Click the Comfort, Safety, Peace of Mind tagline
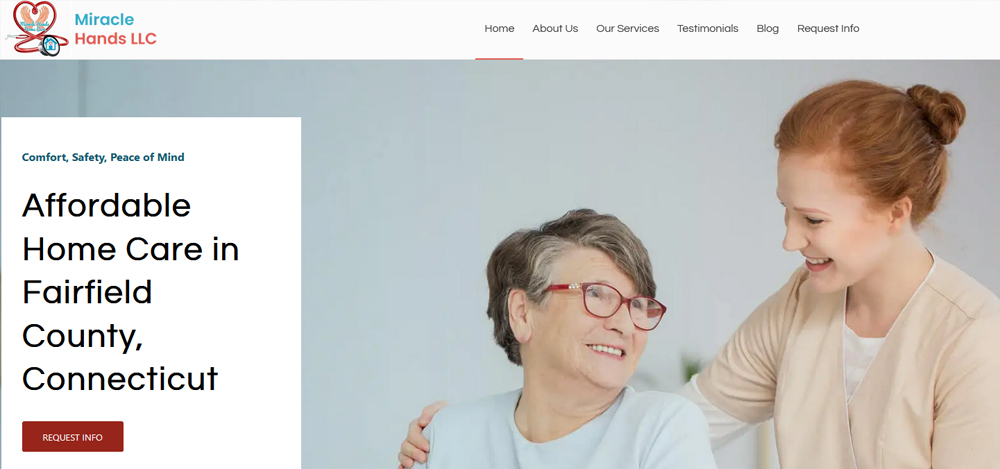This screenshot has width=1000, height=469. coord(103,157)
